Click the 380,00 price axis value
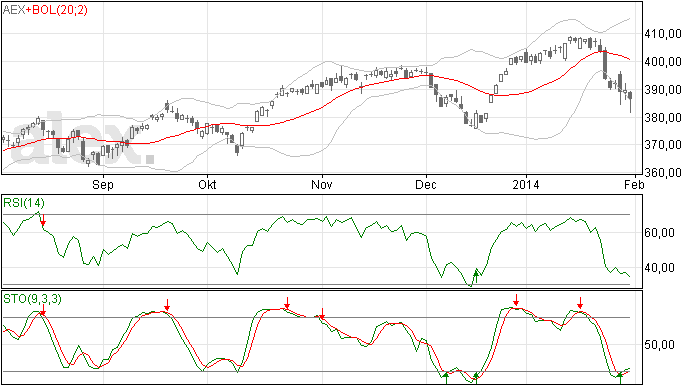 [663, 118]
